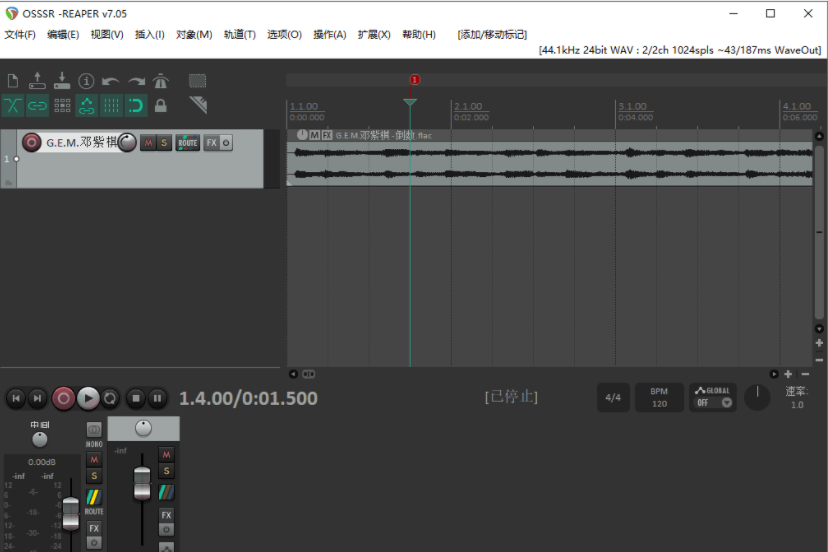This screenshot has width=828, height=552.
Task: Click the Save Project down-arrow icon
Action: (61, 81)
